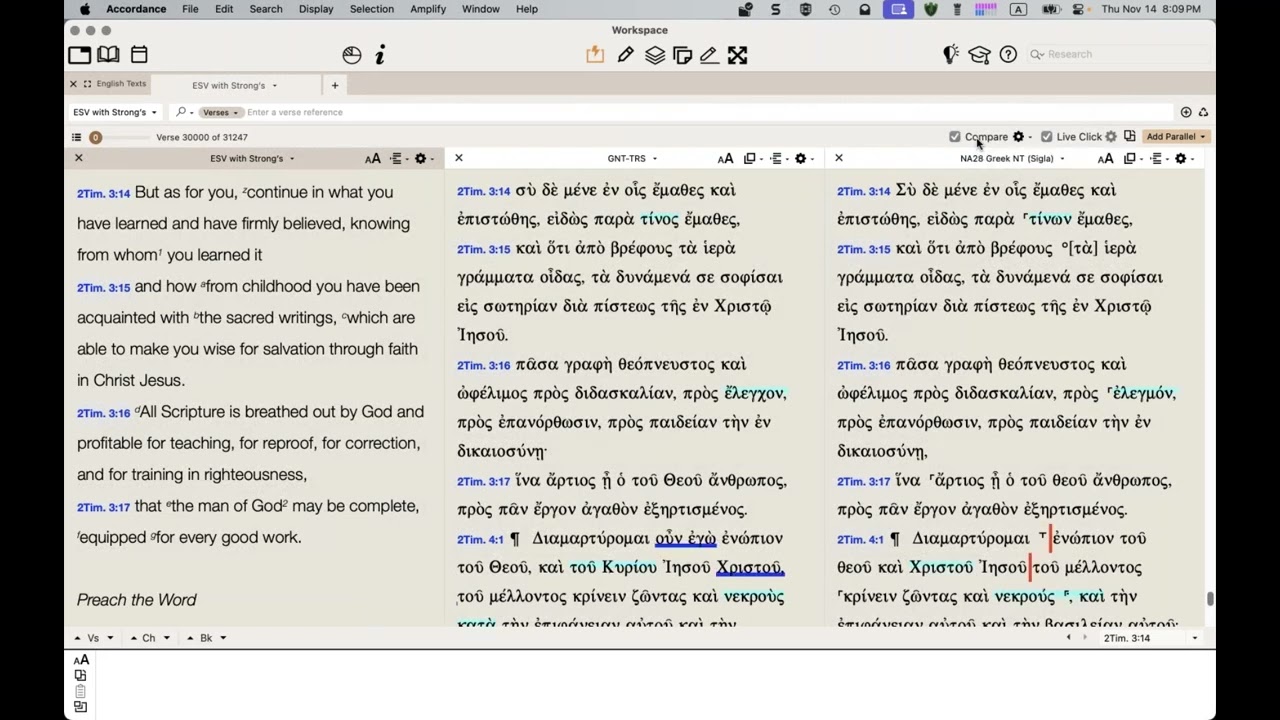Close the GNT-TRS pane

[459, 158]
